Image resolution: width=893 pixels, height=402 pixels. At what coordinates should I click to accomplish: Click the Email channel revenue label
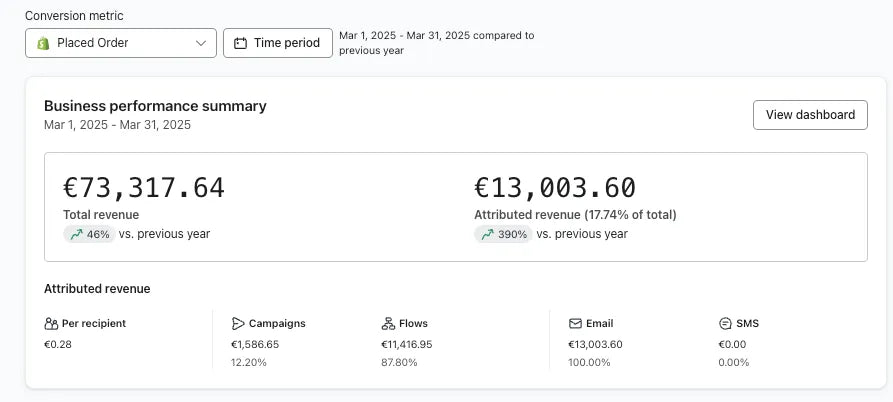coord(600,324)
